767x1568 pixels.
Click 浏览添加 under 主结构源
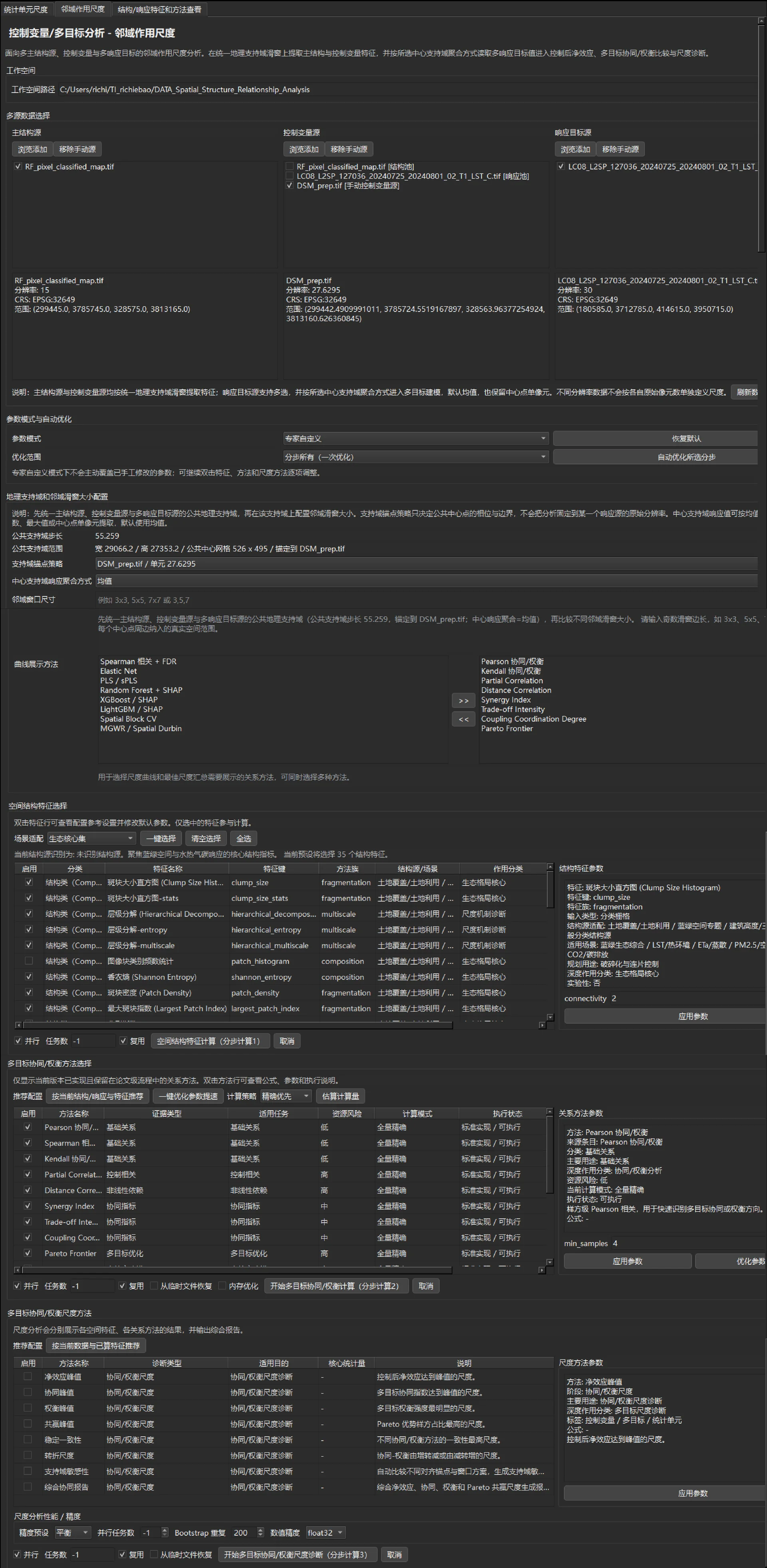pyautogui.click(x=32, y=149)
